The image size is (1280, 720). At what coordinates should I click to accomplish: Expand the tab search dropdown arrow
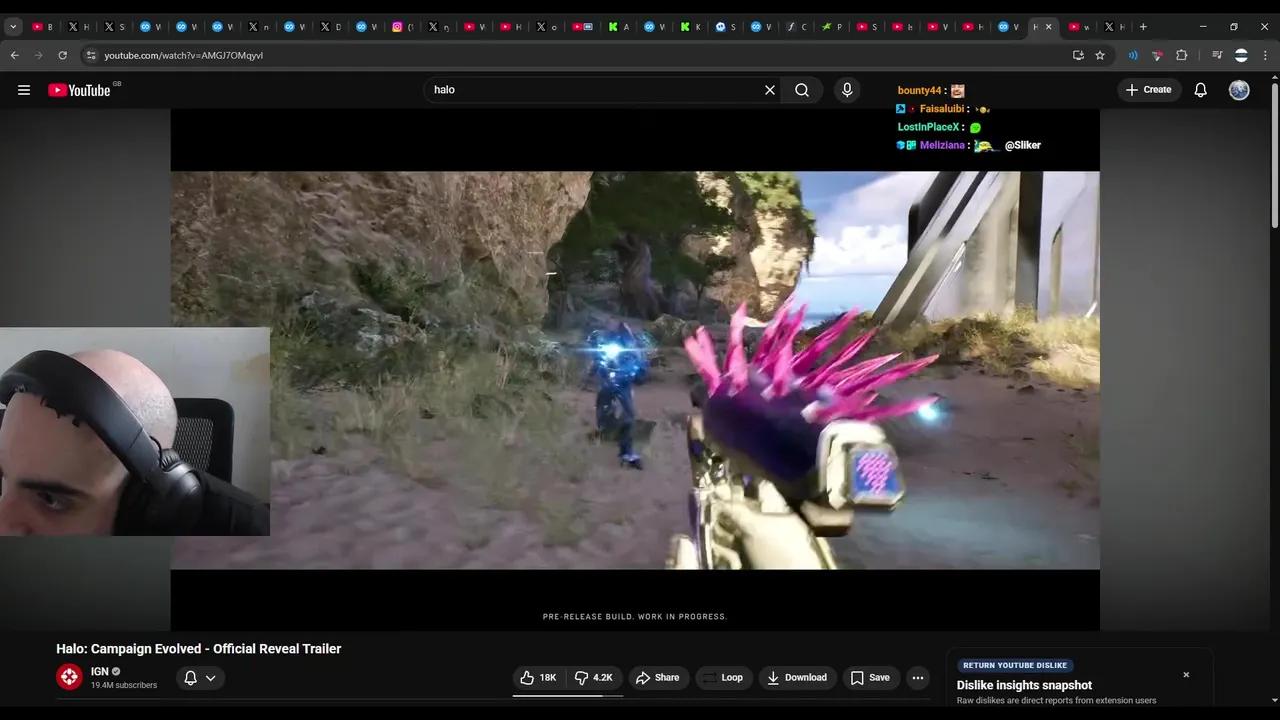click(13, 27)
